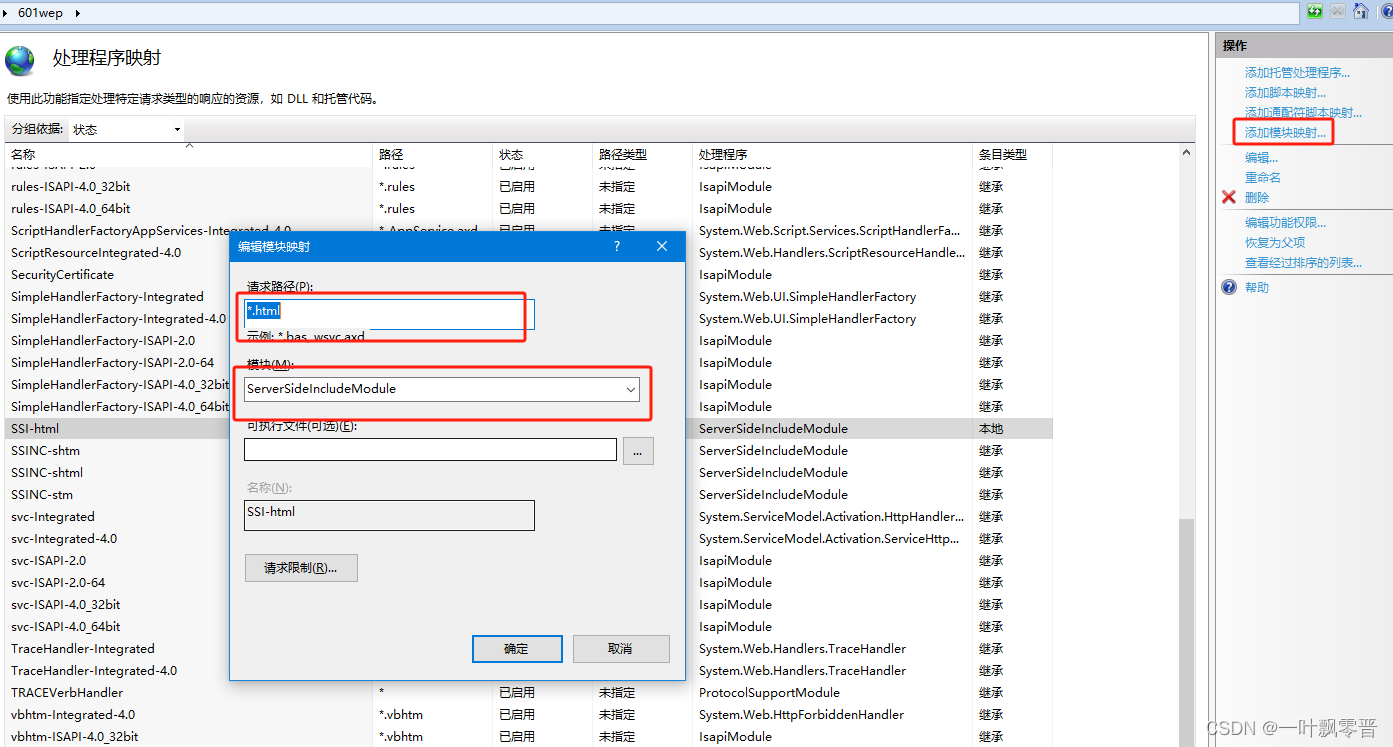Click the scrollbar up arrow of the list
The image size is (1393, 747).
[x=1186, y=153]
